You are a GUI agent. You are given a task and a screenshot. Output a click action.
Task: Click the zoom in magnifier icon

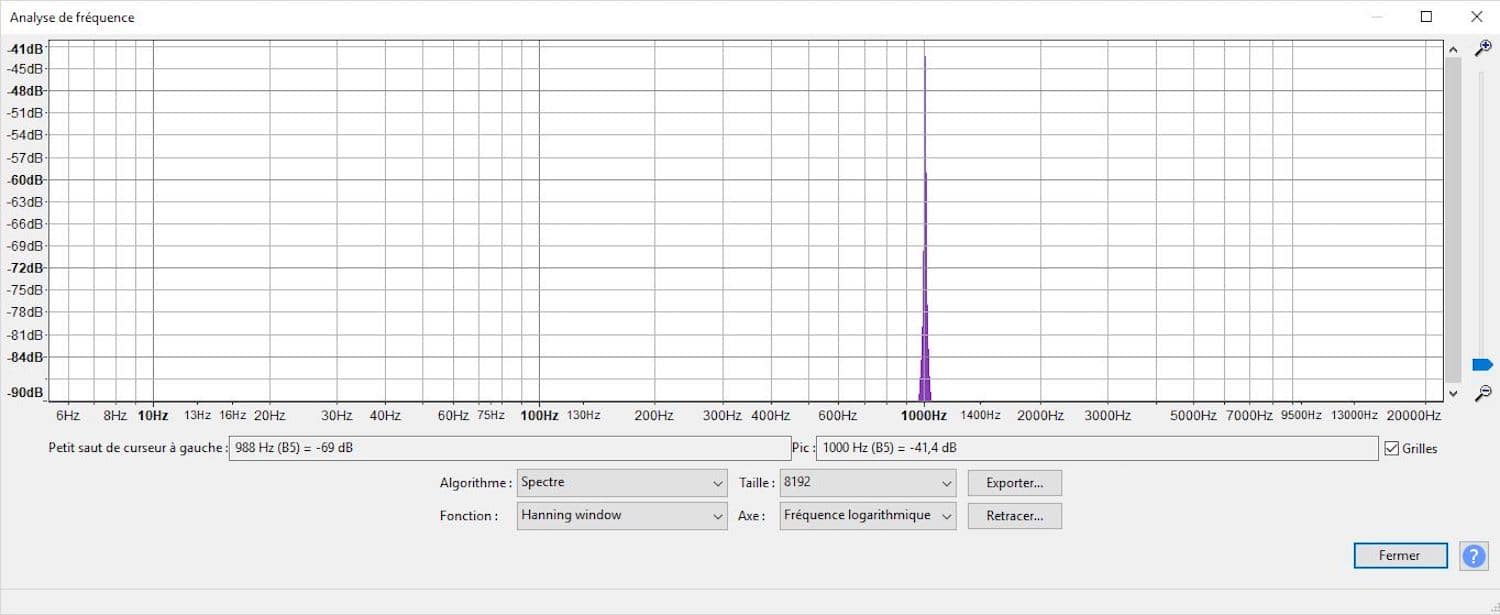point(1483,48)
